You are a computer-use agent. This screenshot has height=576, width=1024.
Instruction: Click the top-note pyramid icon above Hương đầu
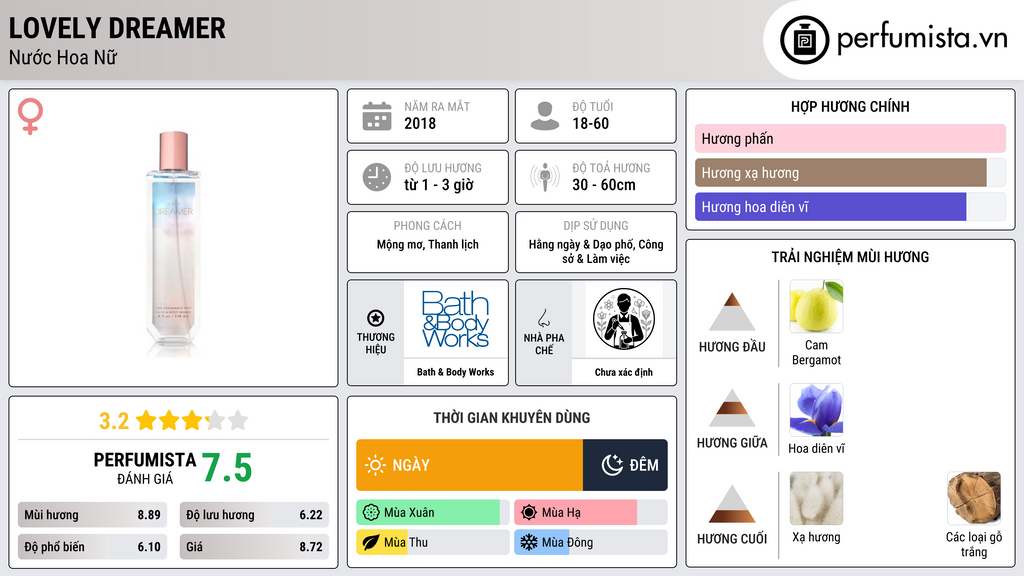(732, 312)
